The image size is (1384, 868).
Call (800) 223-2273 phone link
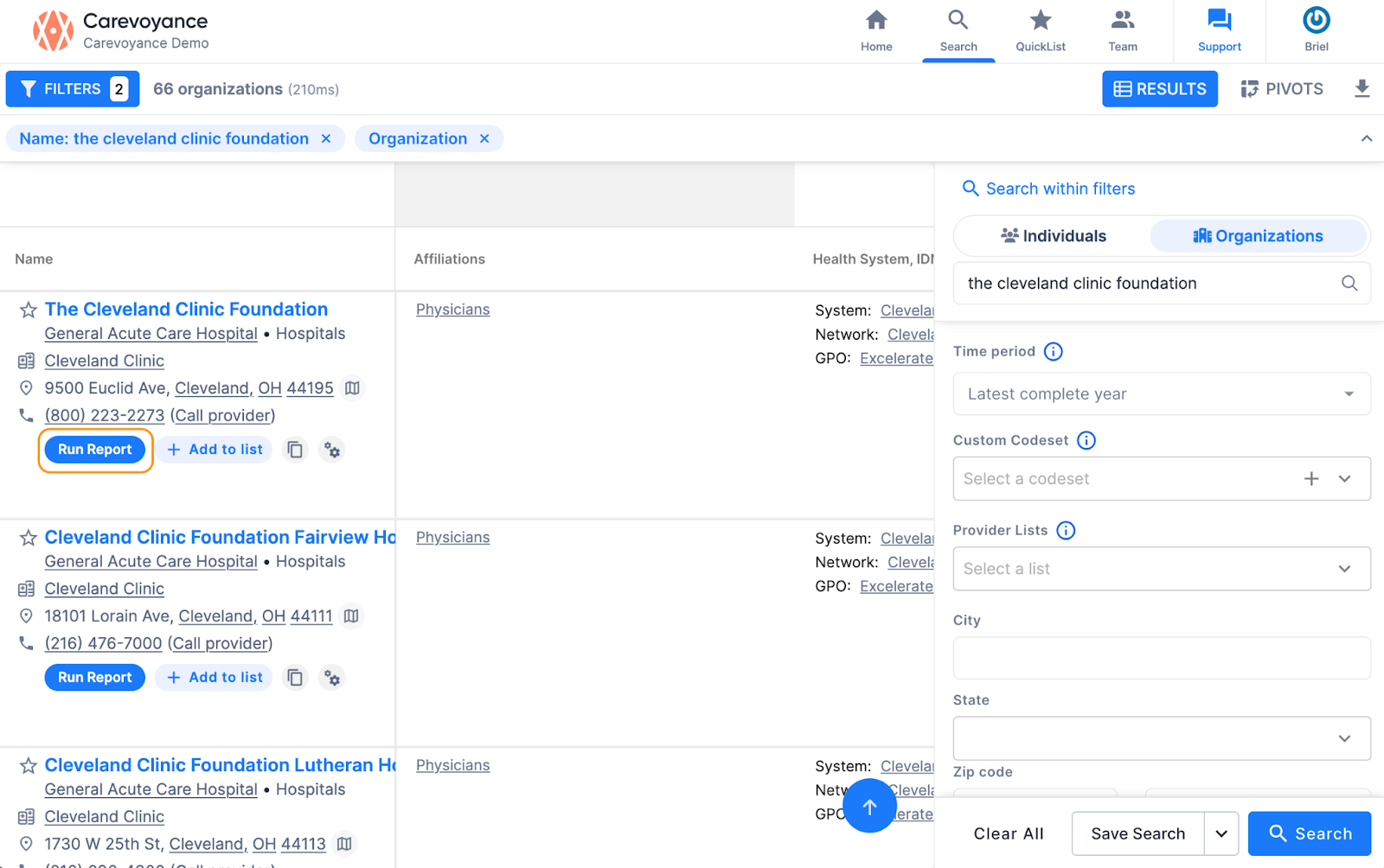click(105, 416)
